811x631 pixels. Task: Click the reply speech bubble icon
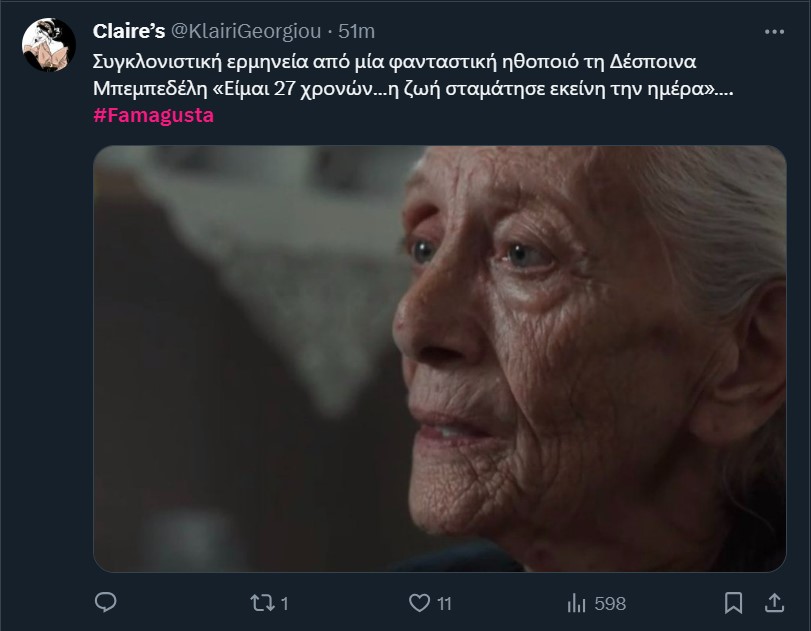pos(106,603)
